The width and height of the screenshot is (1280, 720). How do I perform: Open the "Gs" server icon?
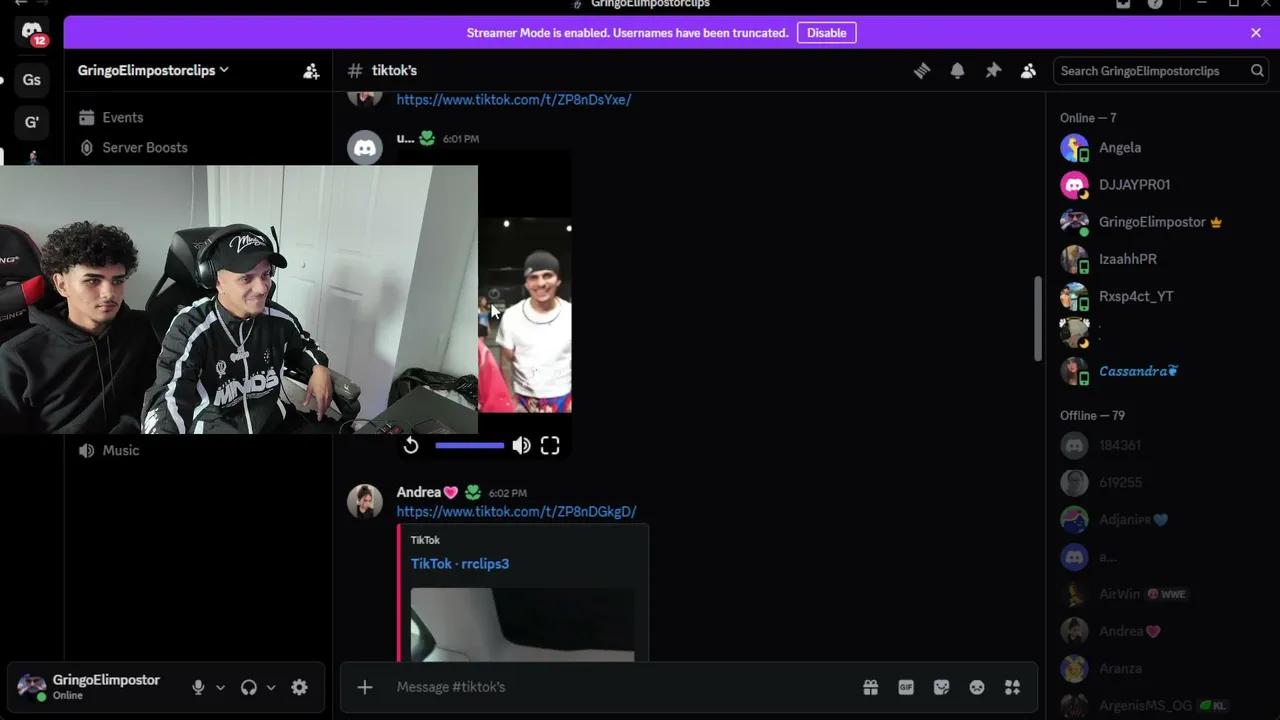(32, 80)
